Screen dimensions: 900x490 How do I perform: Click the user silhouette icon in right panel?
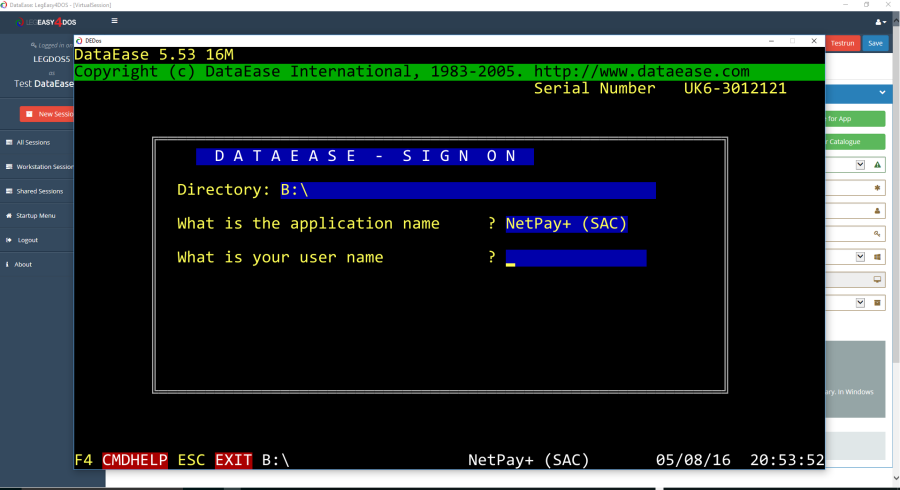tap(877, 211)
